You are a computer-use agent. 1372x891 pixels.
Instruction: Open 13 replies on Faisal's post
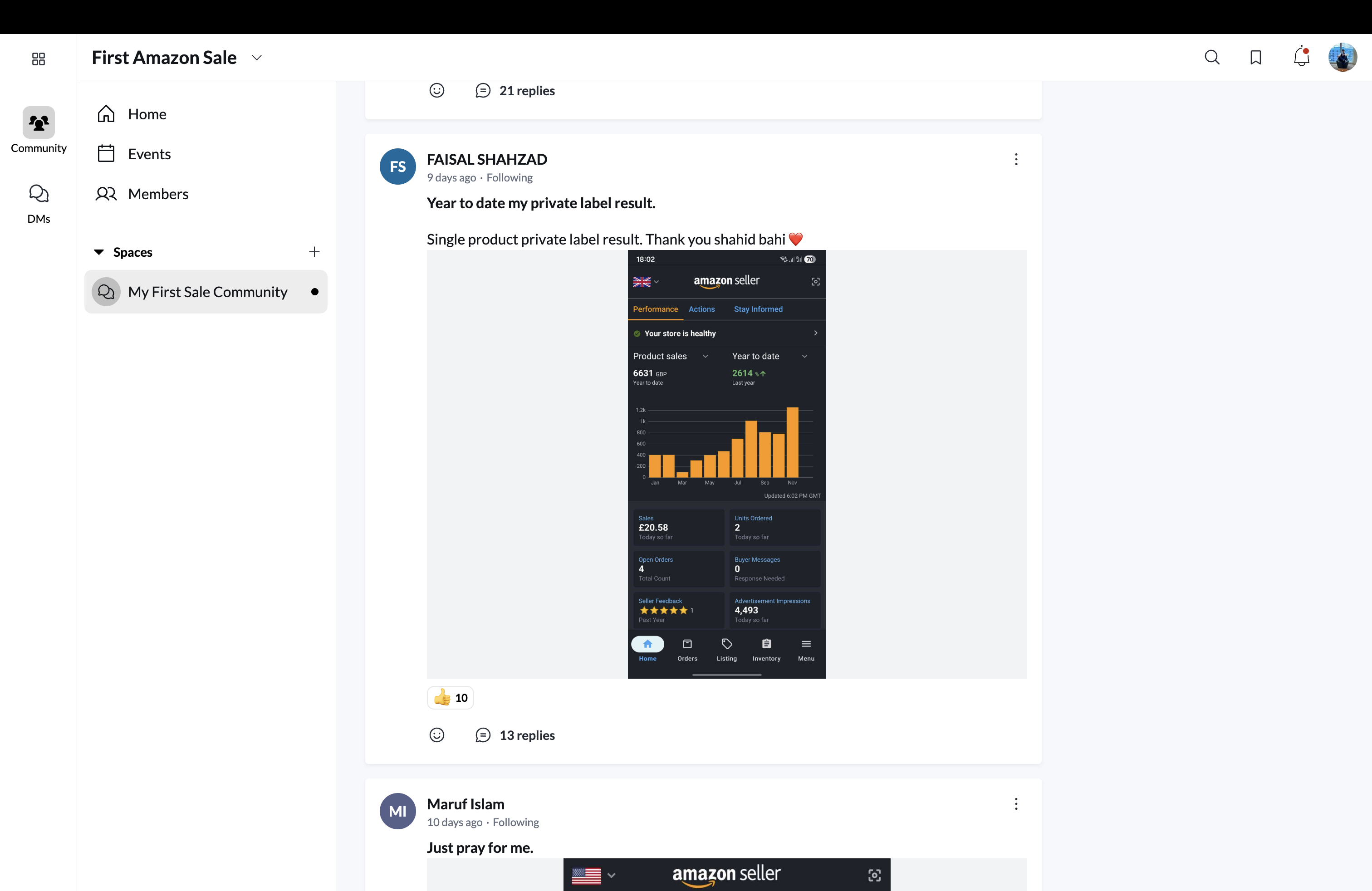point(527,735)
